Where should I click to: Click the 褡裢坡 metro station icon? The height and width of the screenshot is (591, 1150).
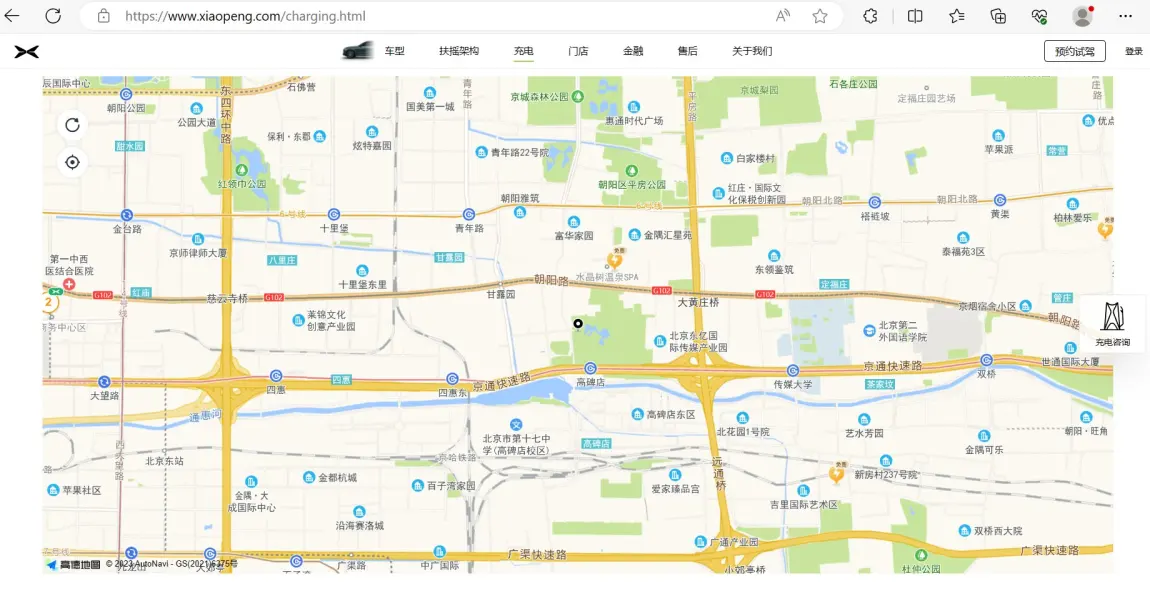(x=874, y=202)
